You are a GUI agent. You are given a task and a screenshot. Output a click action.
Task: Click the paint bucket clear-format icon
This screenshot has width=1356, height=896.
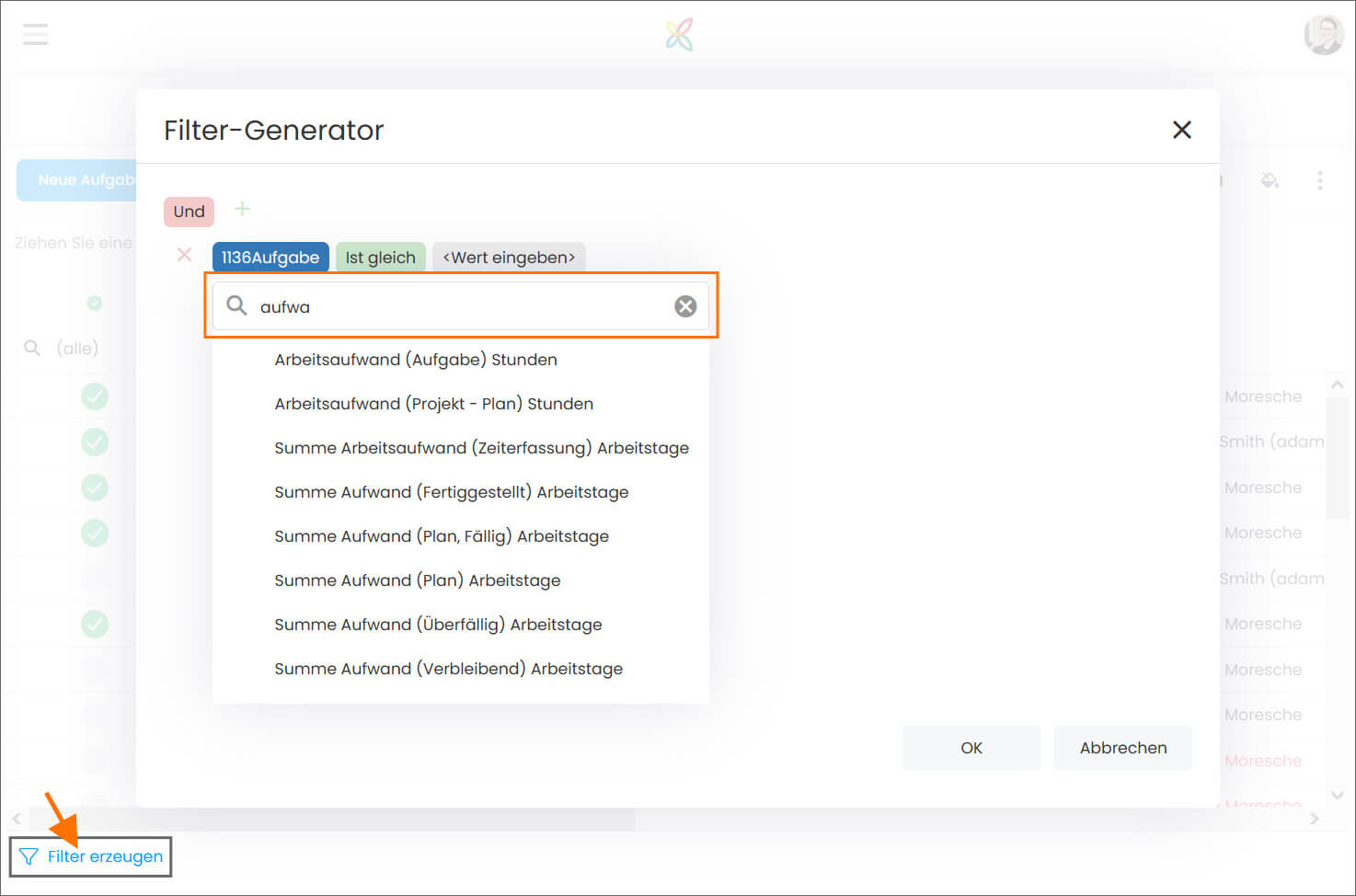[x=1270, y=180]
